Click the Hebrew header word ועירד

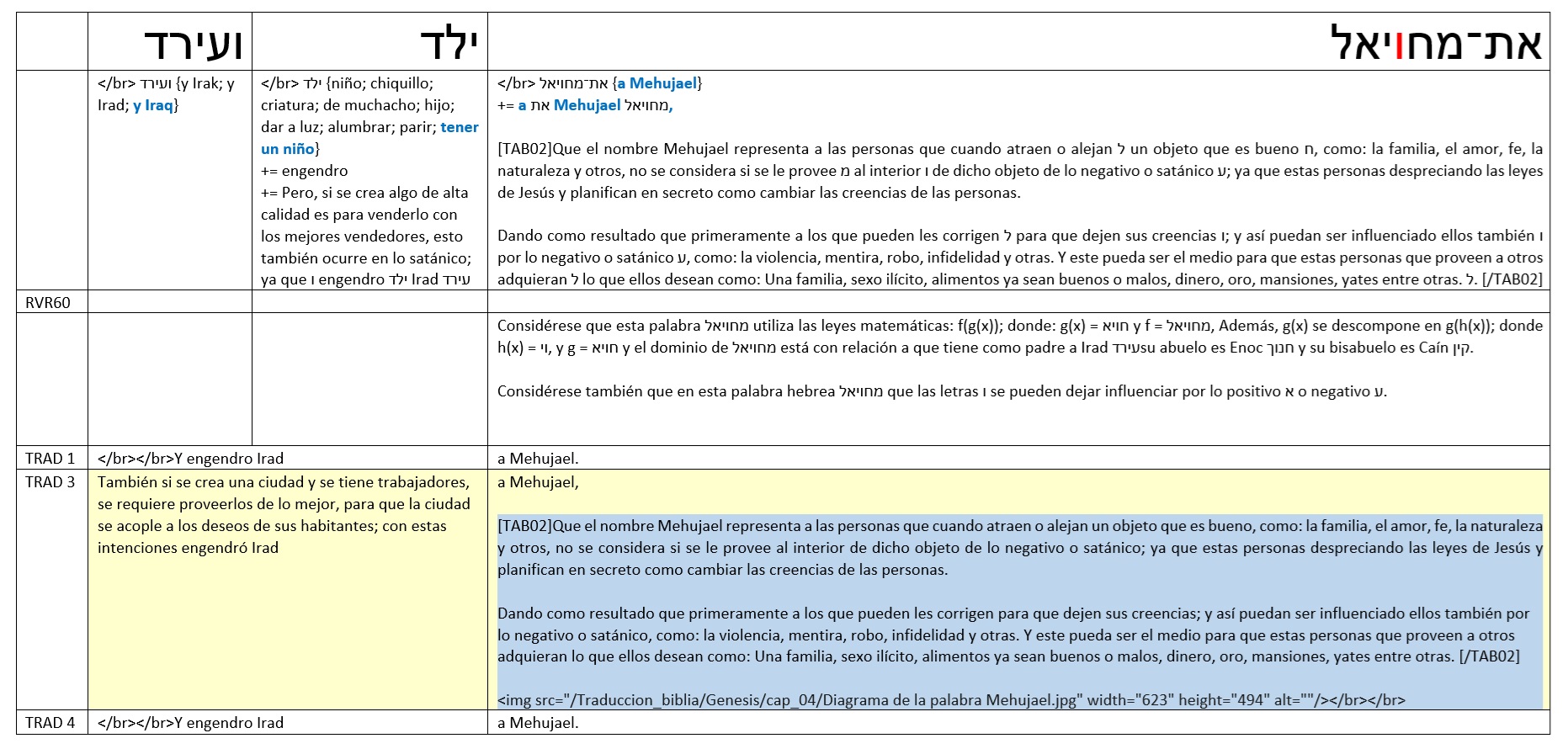tap(194, 44)
